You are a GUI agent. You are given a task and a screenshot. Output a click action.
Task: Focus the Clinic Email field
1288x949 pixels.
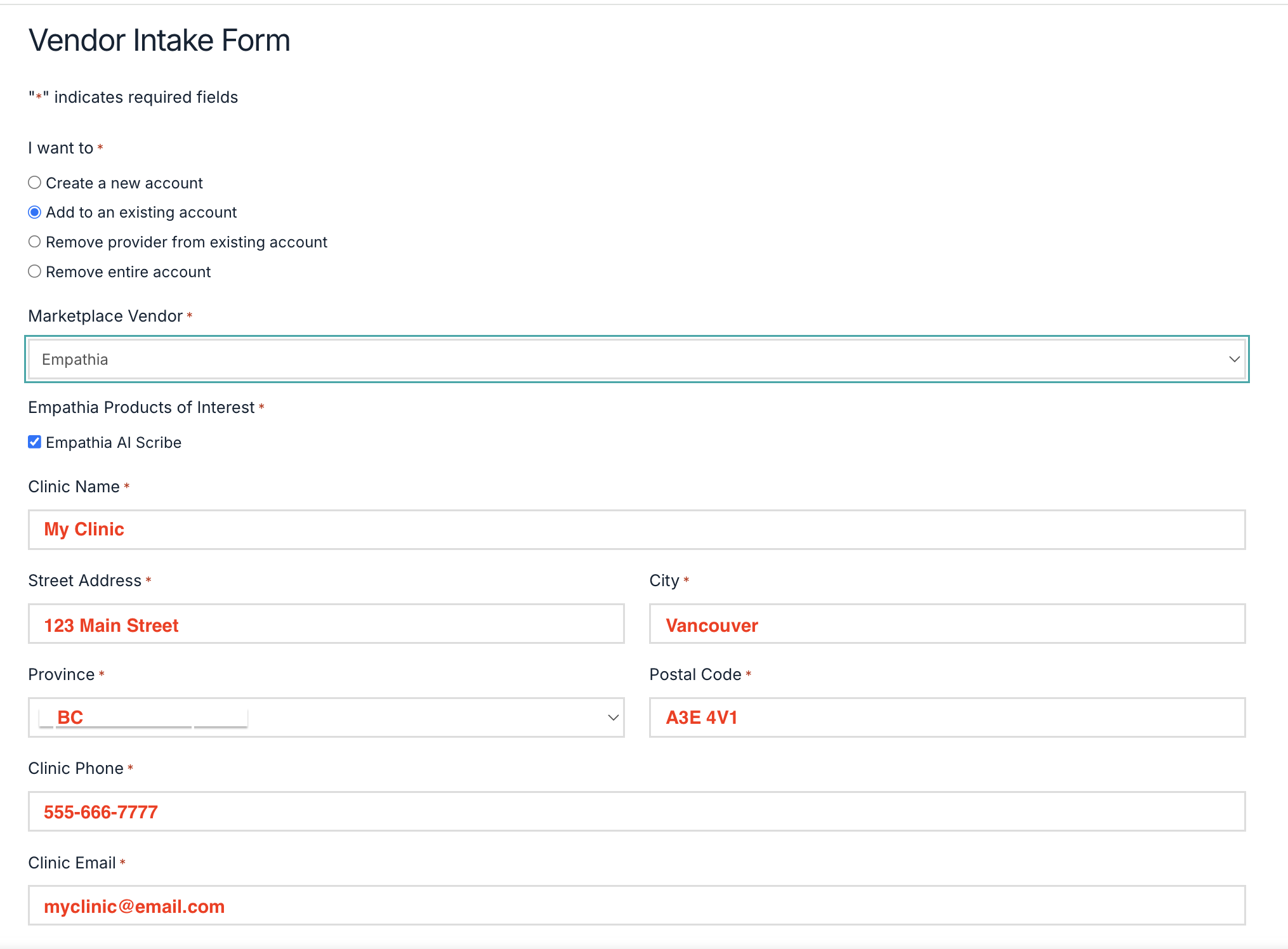pyautogui.click(x=636, y=905)
